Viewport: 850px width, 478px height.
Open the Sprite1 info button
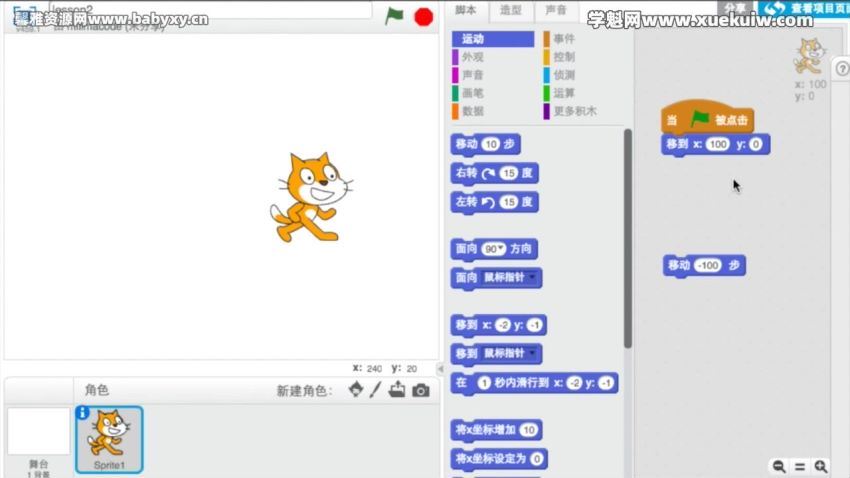tap(82, 412)
